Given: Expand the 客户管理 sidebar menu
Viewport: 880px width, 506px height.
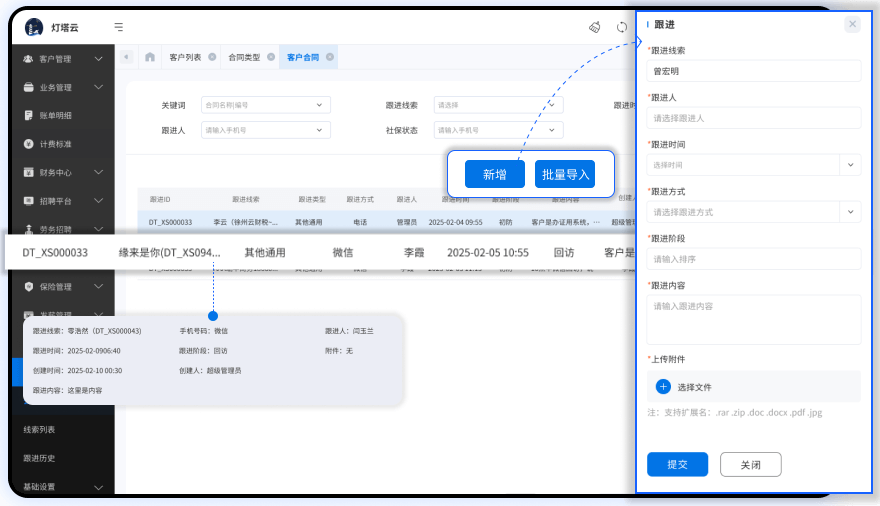Looking at the screenshot, I should 98,59.
